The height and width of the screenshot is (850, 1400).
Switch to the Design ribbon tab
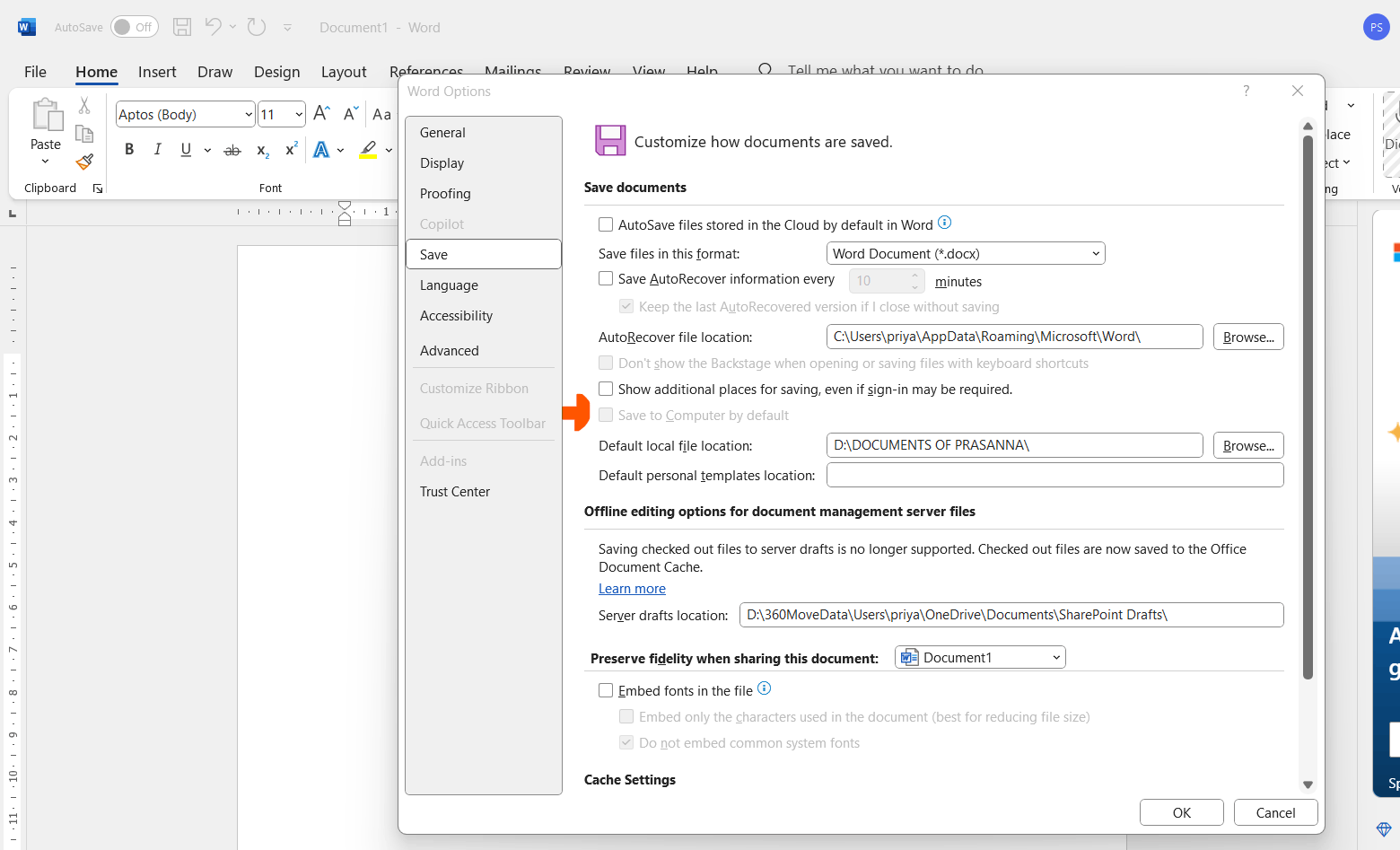click(x=276, y=72)
